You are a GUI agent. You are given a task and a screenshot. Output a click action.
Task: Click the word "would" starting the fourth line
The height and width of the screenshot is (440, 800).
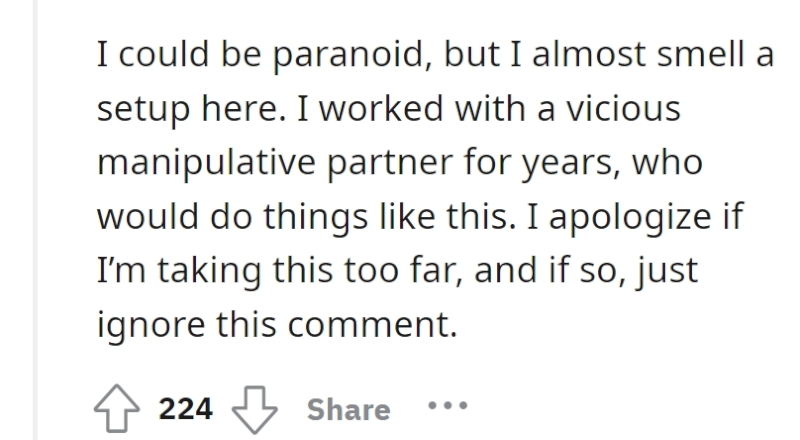[147, 216]
